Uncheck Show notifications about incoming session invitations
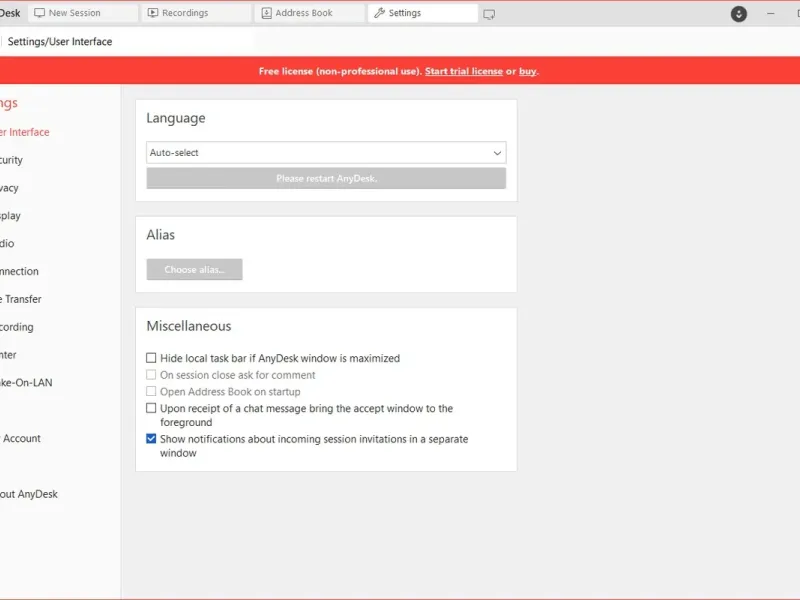The image size is (800, 600). (x=151, y=439)
